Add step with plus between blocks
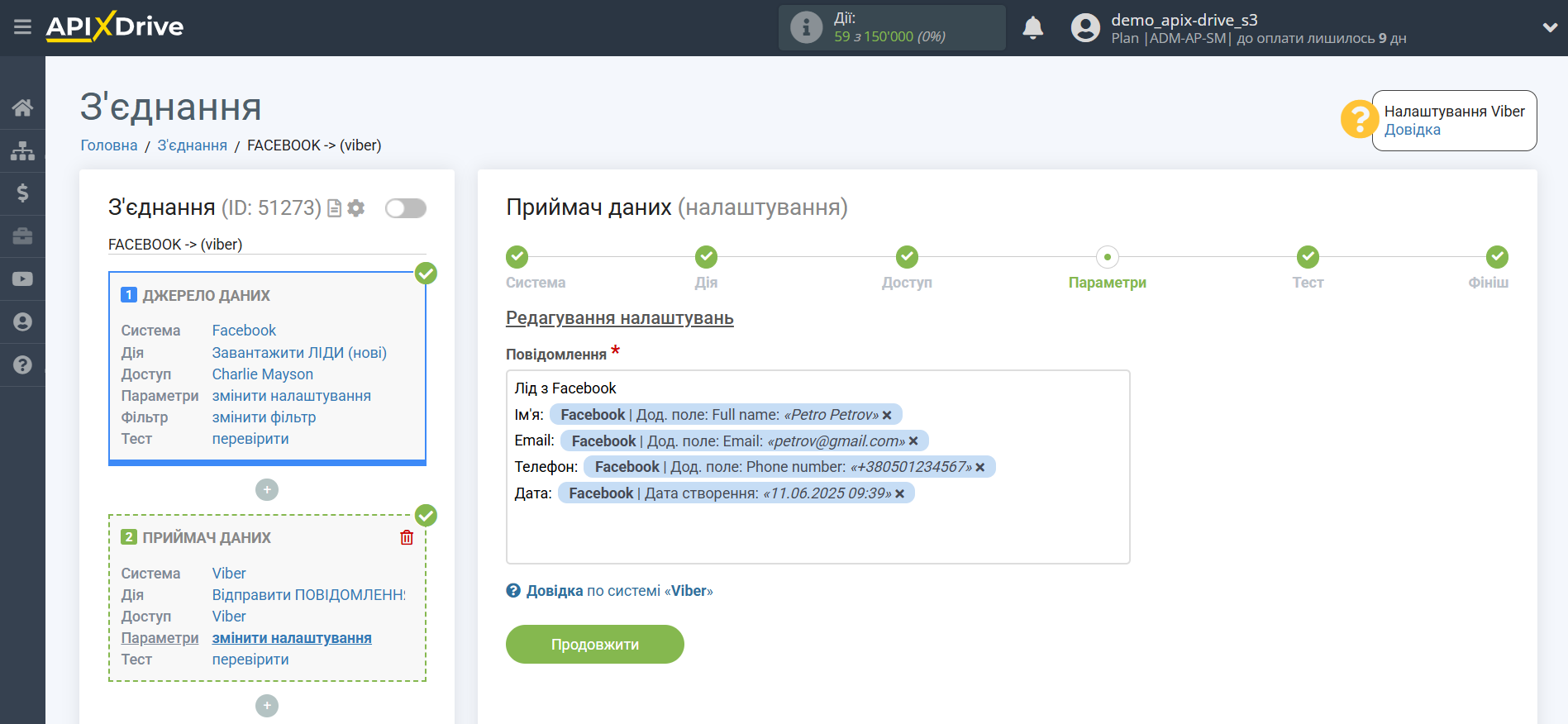The width and height of the screenshot is (1568, 724). [x=267, y=490]
